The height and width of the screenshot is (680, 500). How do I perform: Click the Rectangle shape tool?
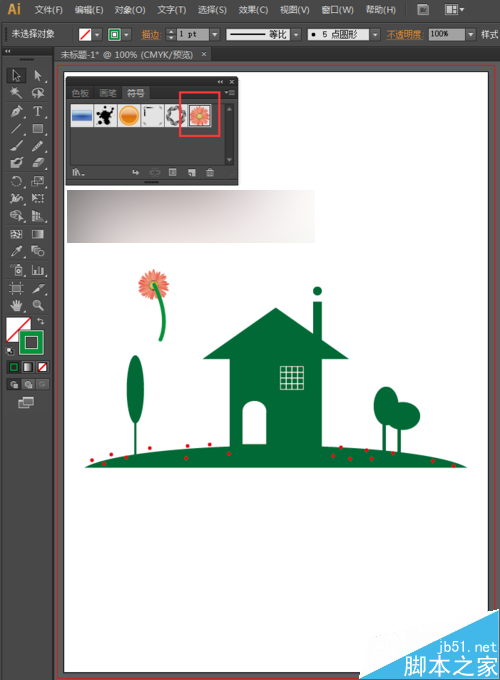(38, 129)
